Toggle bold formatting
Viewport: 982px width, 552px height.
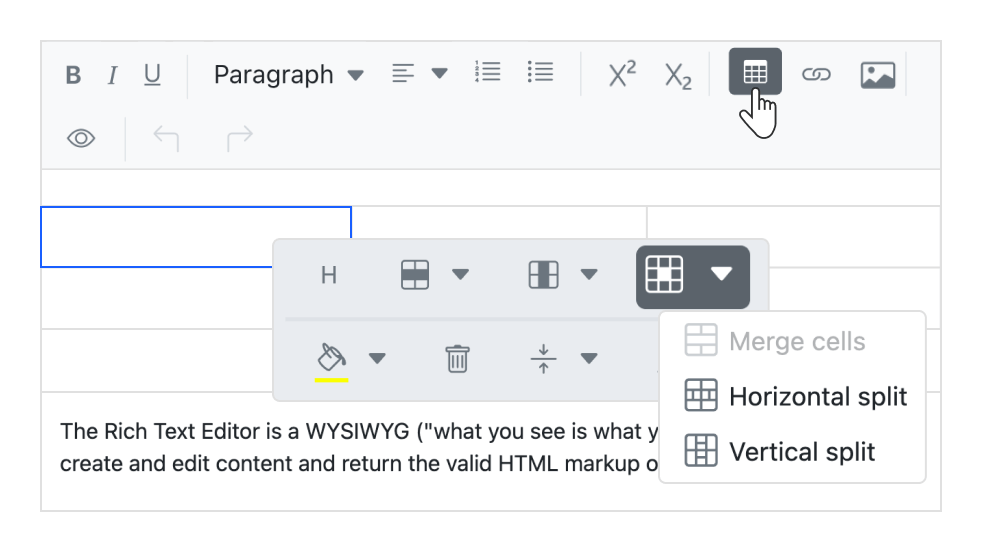click(x=73, y=75)
